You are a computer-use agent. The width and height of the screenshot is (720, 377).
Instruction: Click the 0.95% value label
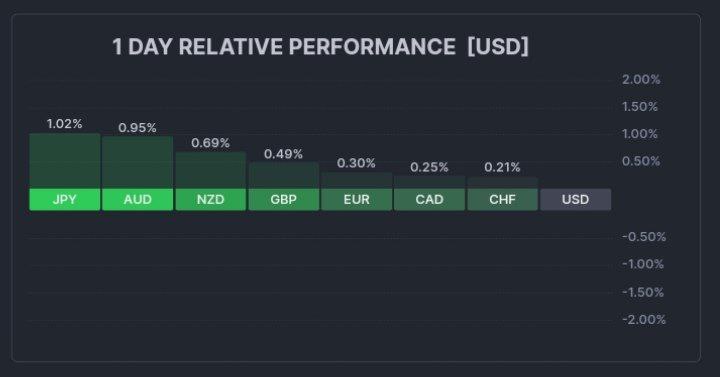point(137,128)
